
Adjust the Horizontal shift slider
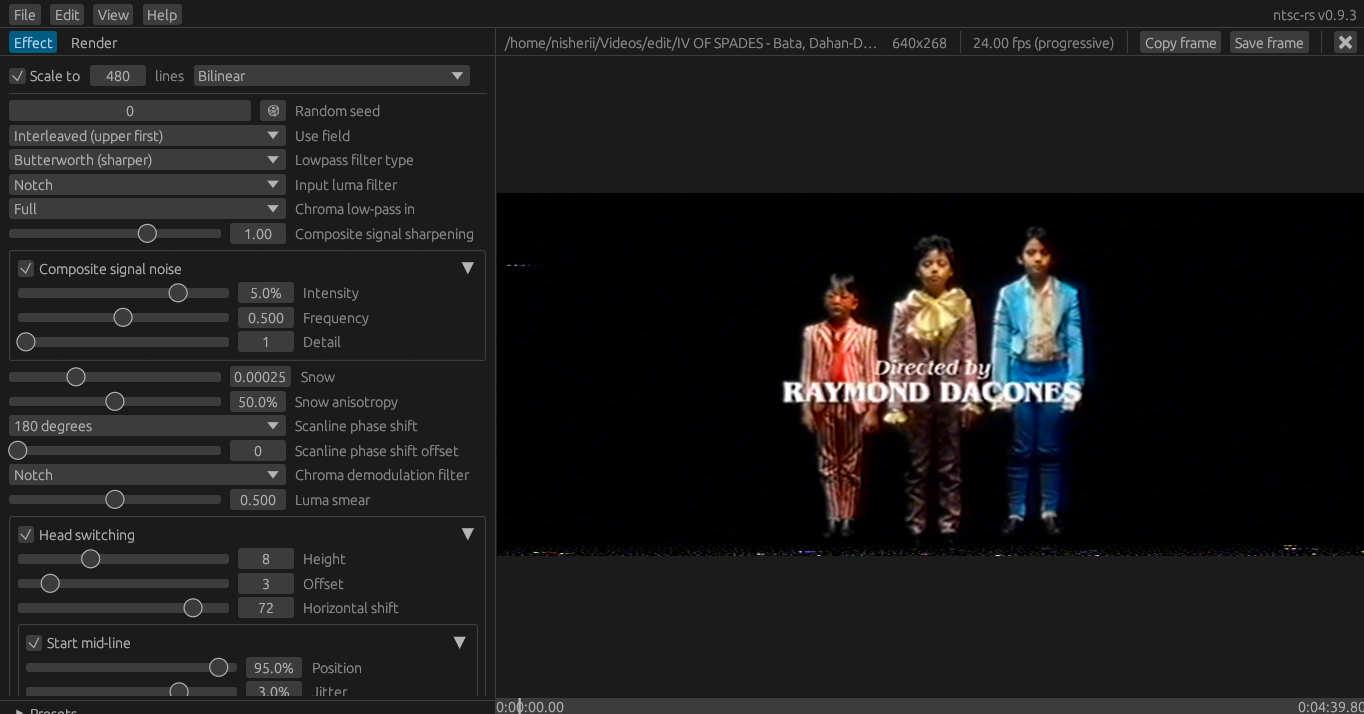(x=123, y=608)
